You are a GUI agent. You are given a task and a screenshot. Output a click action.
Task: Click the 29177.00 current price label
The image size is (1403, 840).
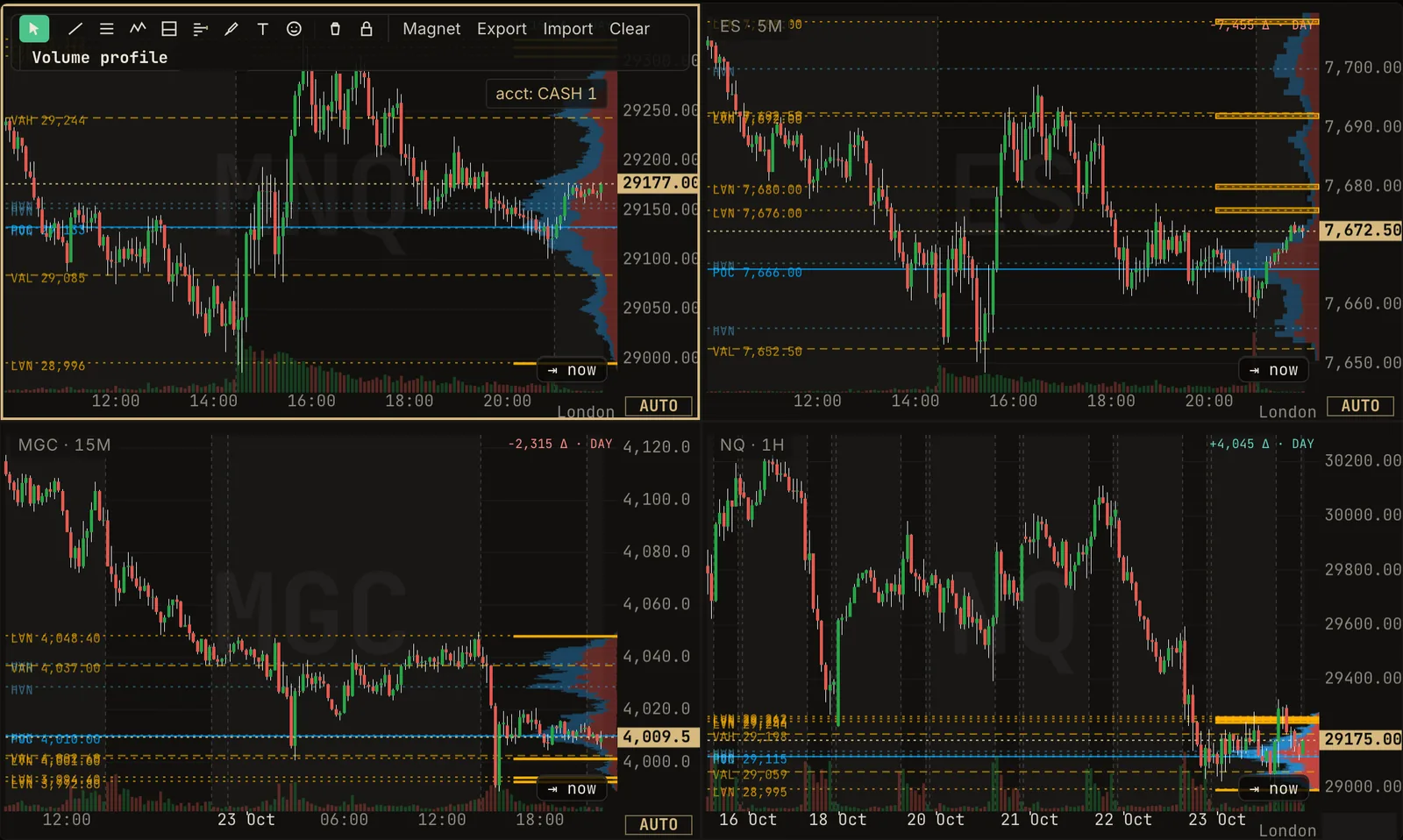pos(659,182)
